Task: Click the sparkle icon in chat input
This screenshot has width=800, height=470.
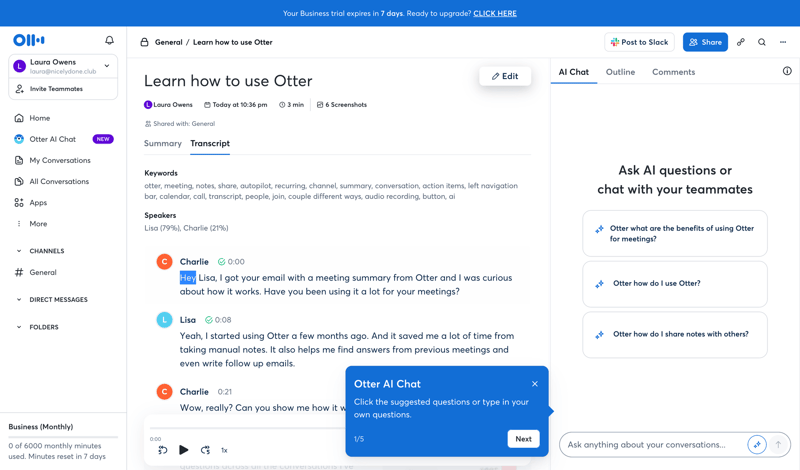Action: click(757, 444)
